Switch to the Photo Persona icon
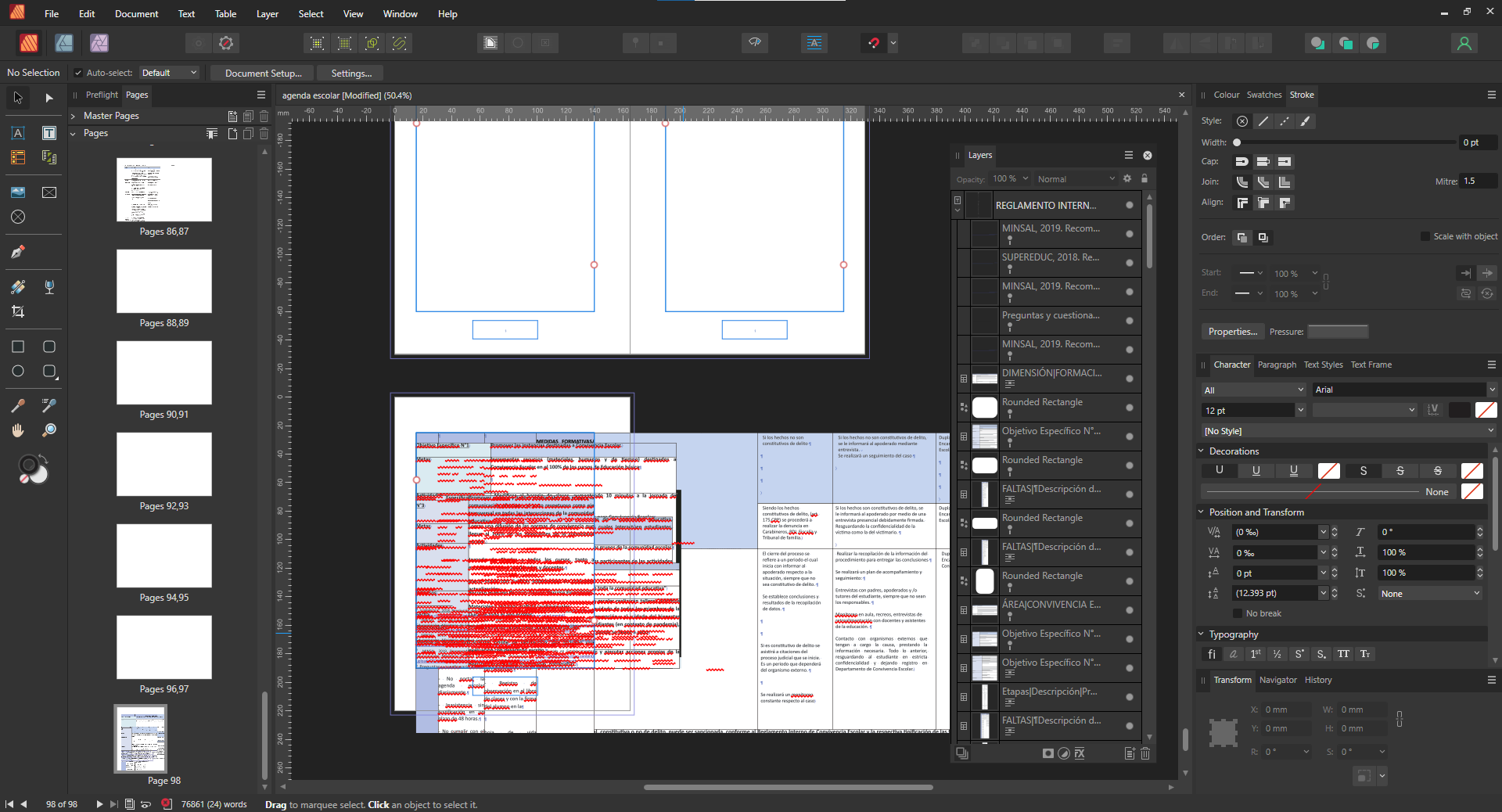Image resolution: width=1502 pixels, height=812 pixels. 99,43
